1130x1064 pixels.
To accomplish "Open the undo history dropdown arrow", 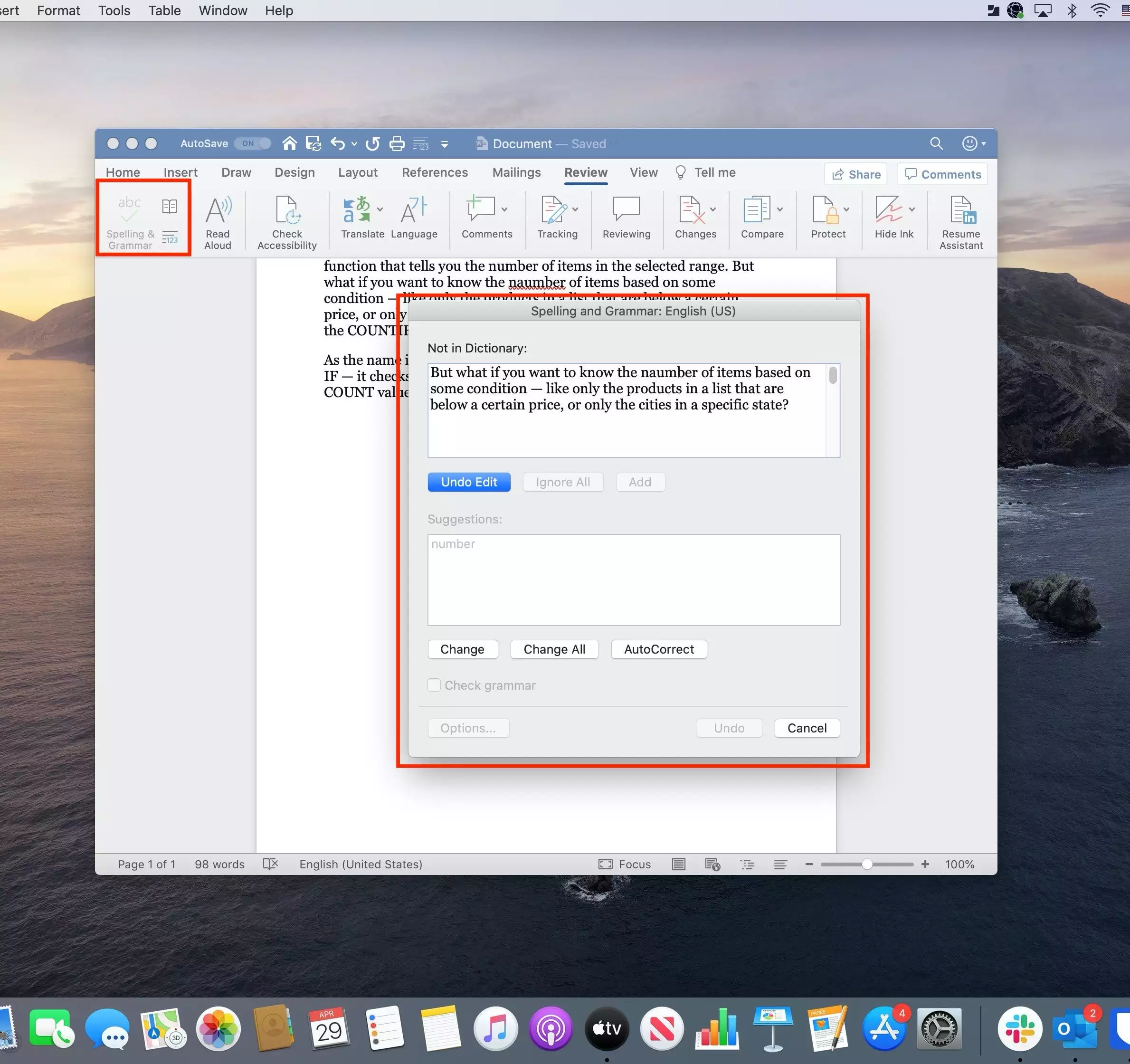I will [354, 144].
